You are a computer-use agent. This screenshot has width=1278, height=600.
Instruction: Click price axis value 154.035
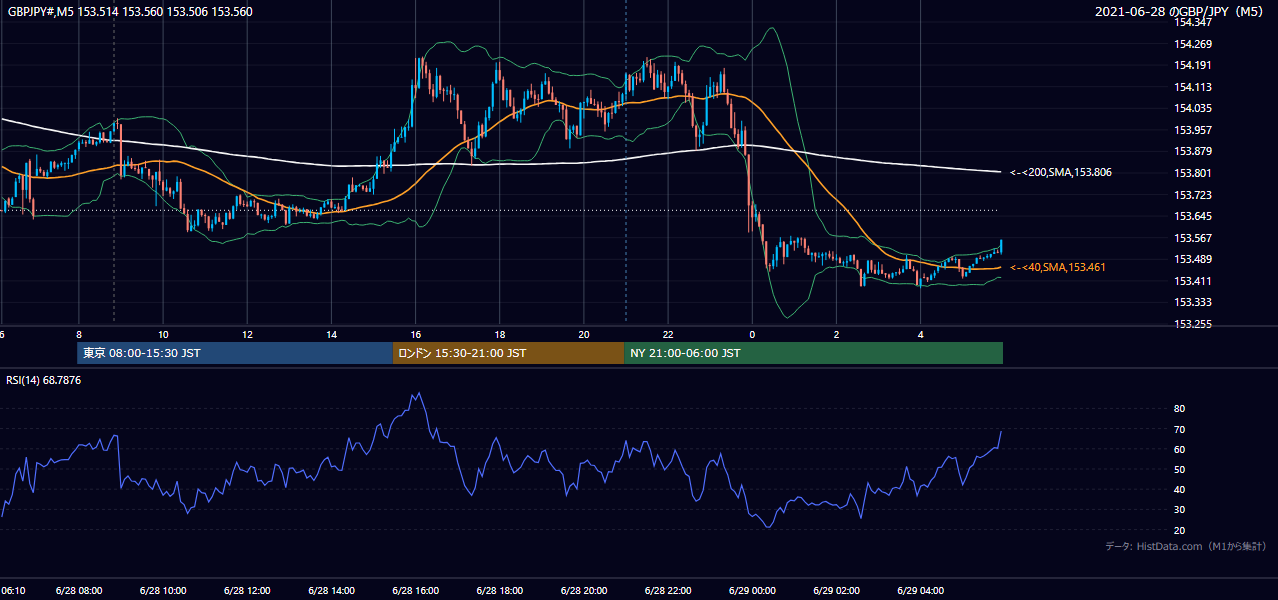(1192, 108)
